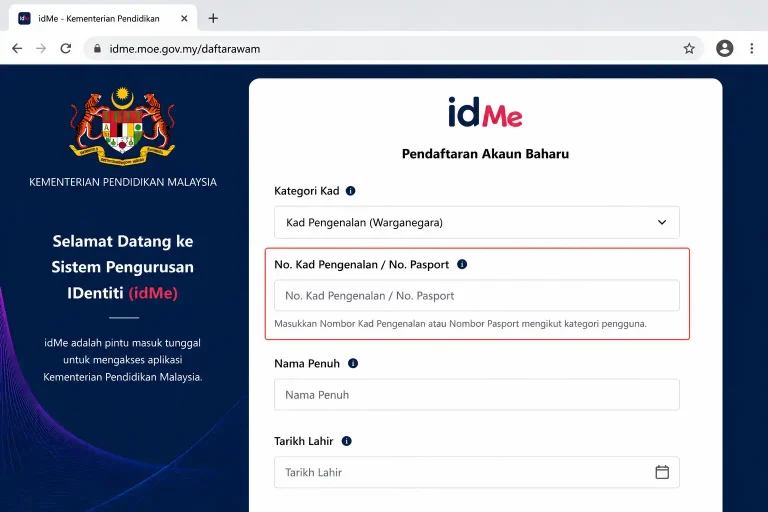
Task: Click the dropdown chevron in Kategori Kad
Action: [662, 222]
